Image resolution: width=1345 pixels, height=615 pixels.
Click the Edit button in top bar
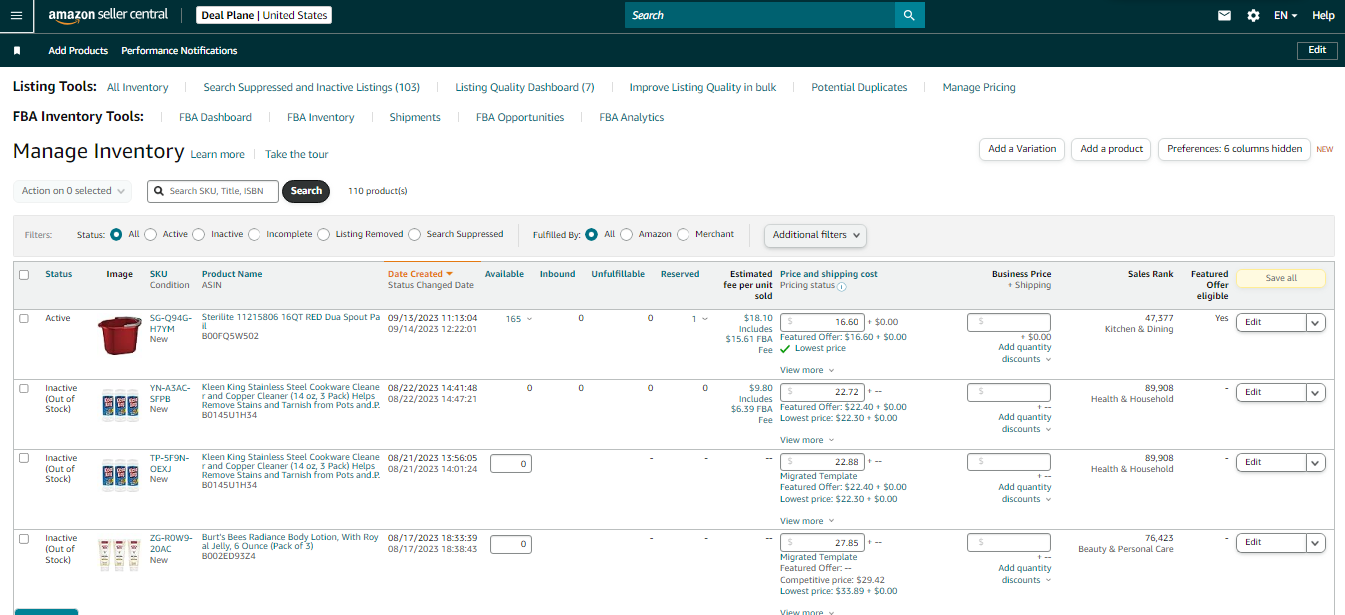tap(1317, 50)
